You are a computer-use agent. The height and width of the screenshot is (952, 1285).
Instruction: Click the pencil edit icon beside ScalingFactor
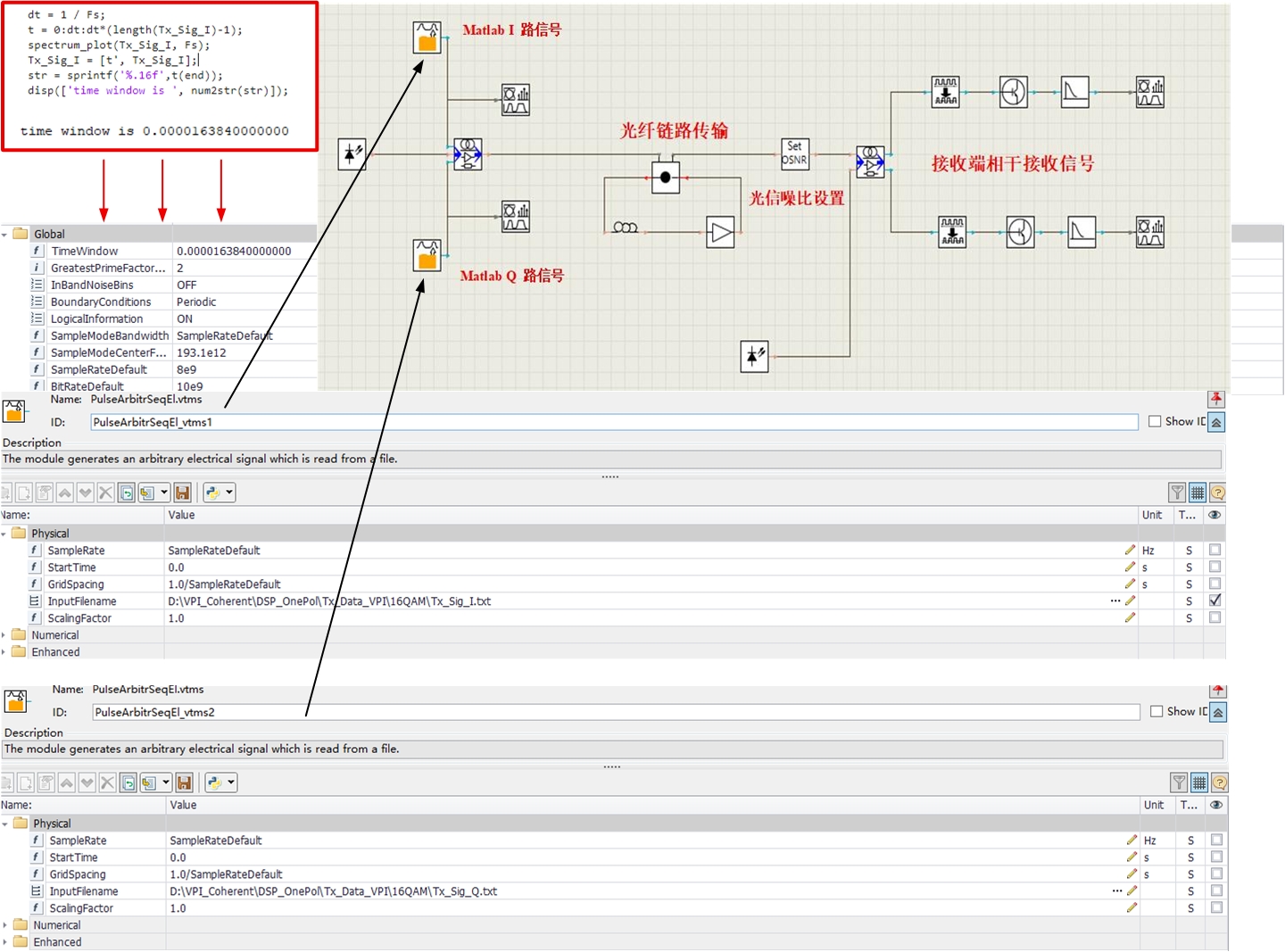click(x=1130, y=617)
